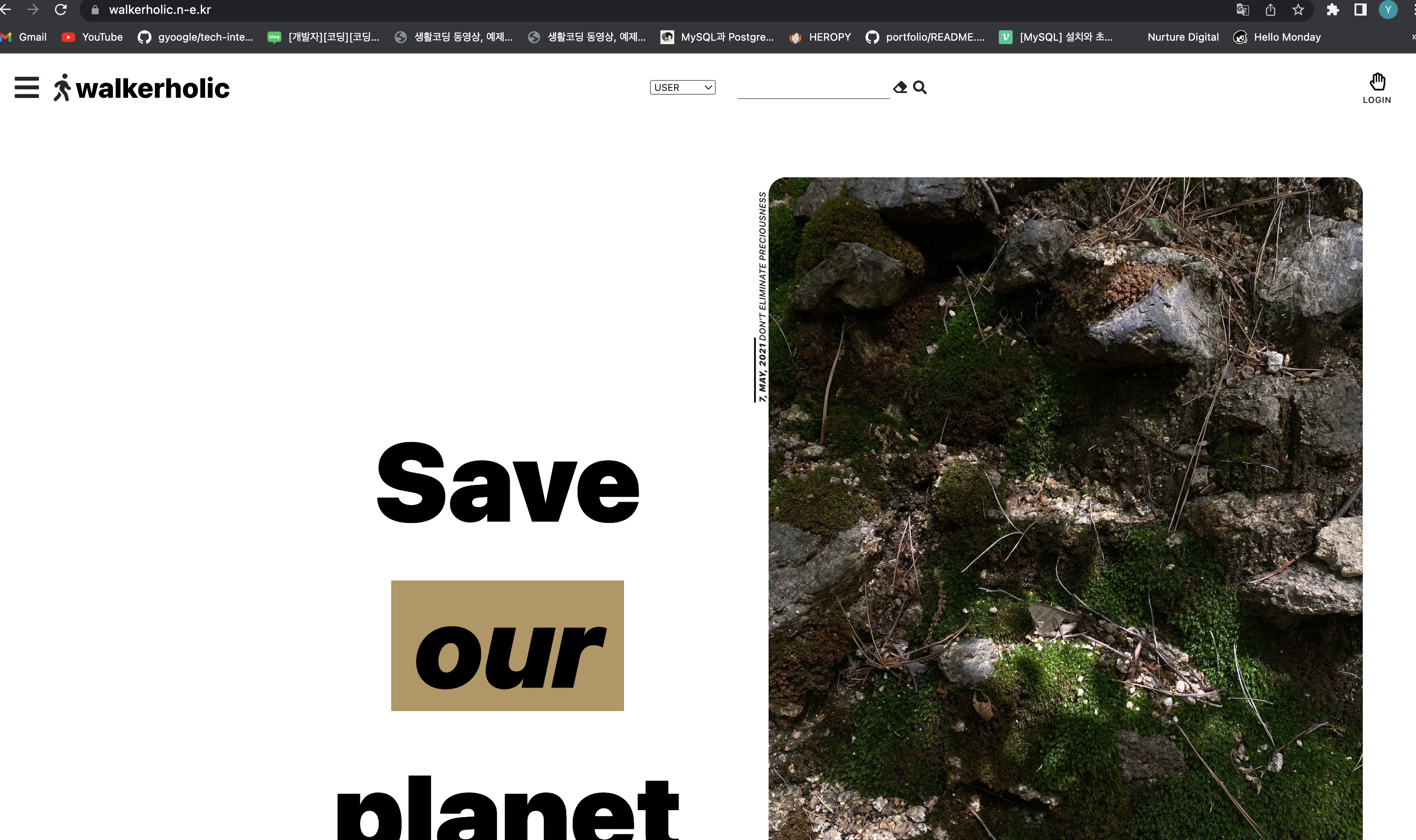This screenshot has width=1416, height=840.
Task: Click the LOGIN hand icon
Action: tap(1377, 82)
